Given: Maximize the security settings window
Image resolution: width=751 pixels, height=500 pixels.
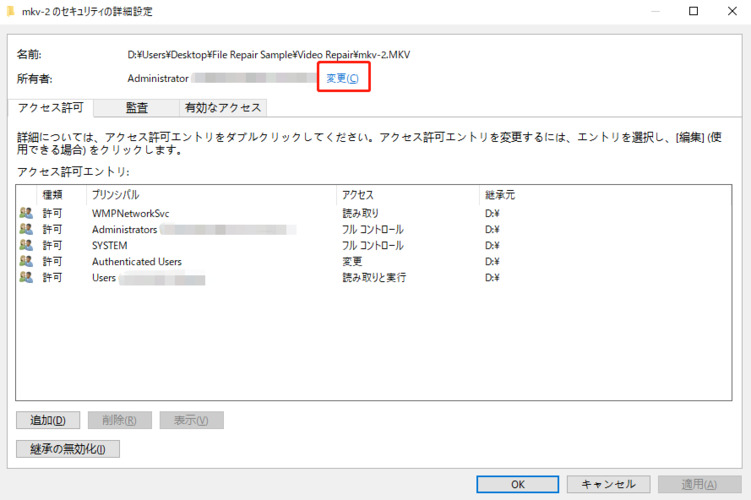Looking at the screenshot, I should pyautogui.click(x=694, y=11).
